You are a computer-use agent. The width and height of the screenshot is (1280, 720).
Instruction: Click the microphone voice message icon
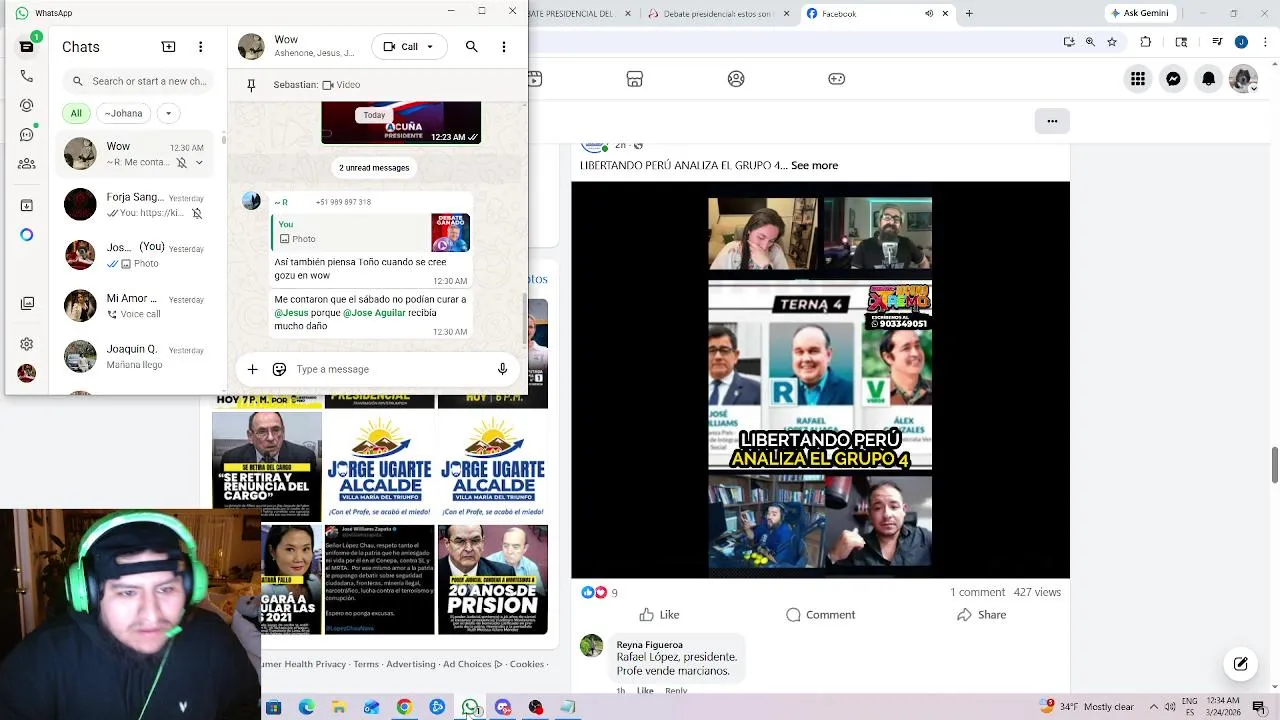tap(502, 369)
